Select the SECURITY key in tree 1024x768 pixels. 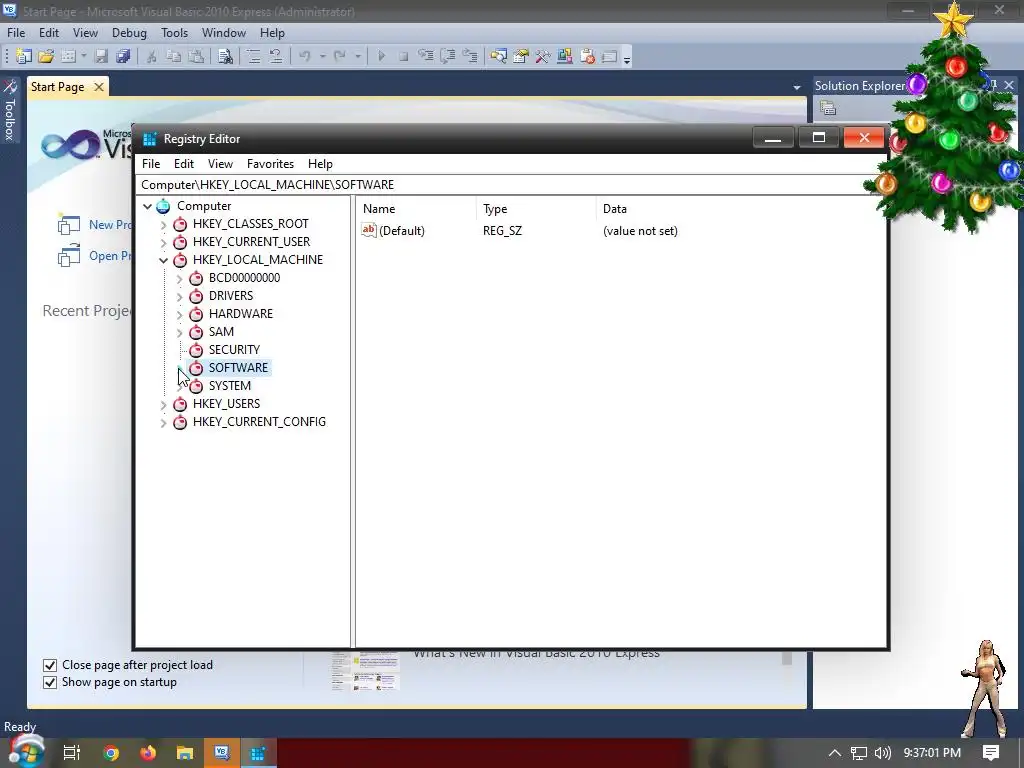point(234,350)
